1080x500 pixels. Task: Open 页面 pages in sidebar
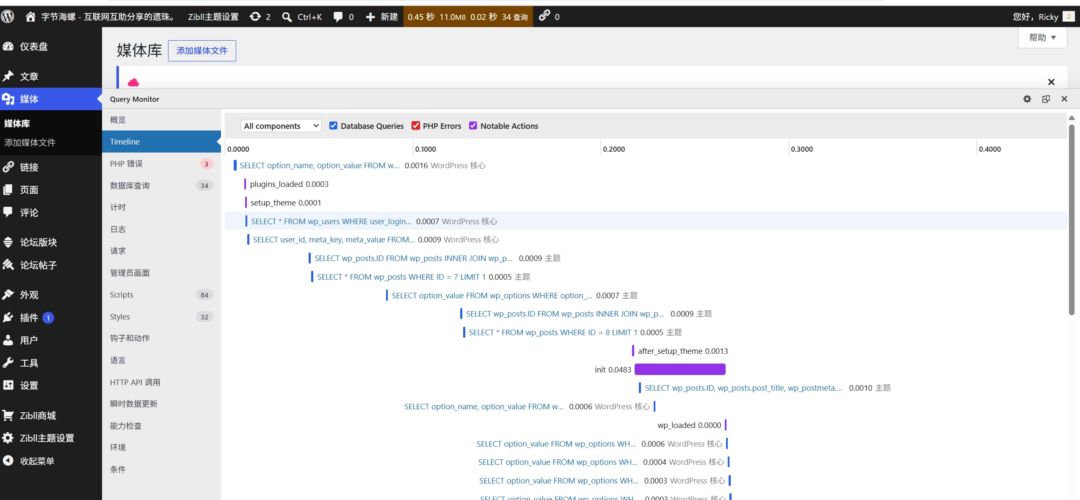pyautogui.click(x=51, y=189)
